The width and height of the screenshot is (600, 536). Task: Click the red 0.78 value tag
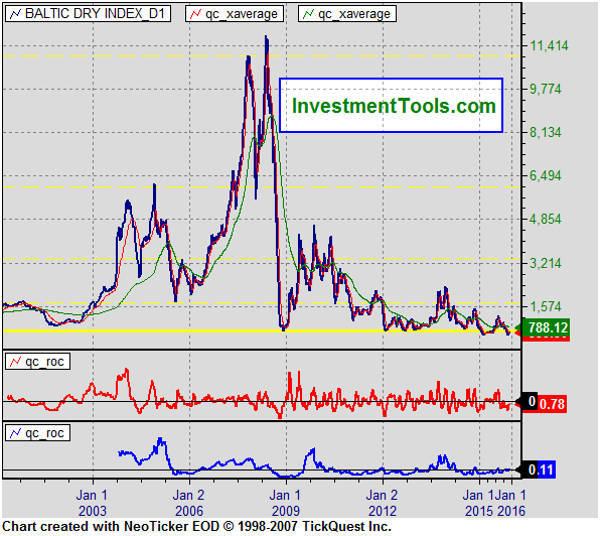coord(552,403)
